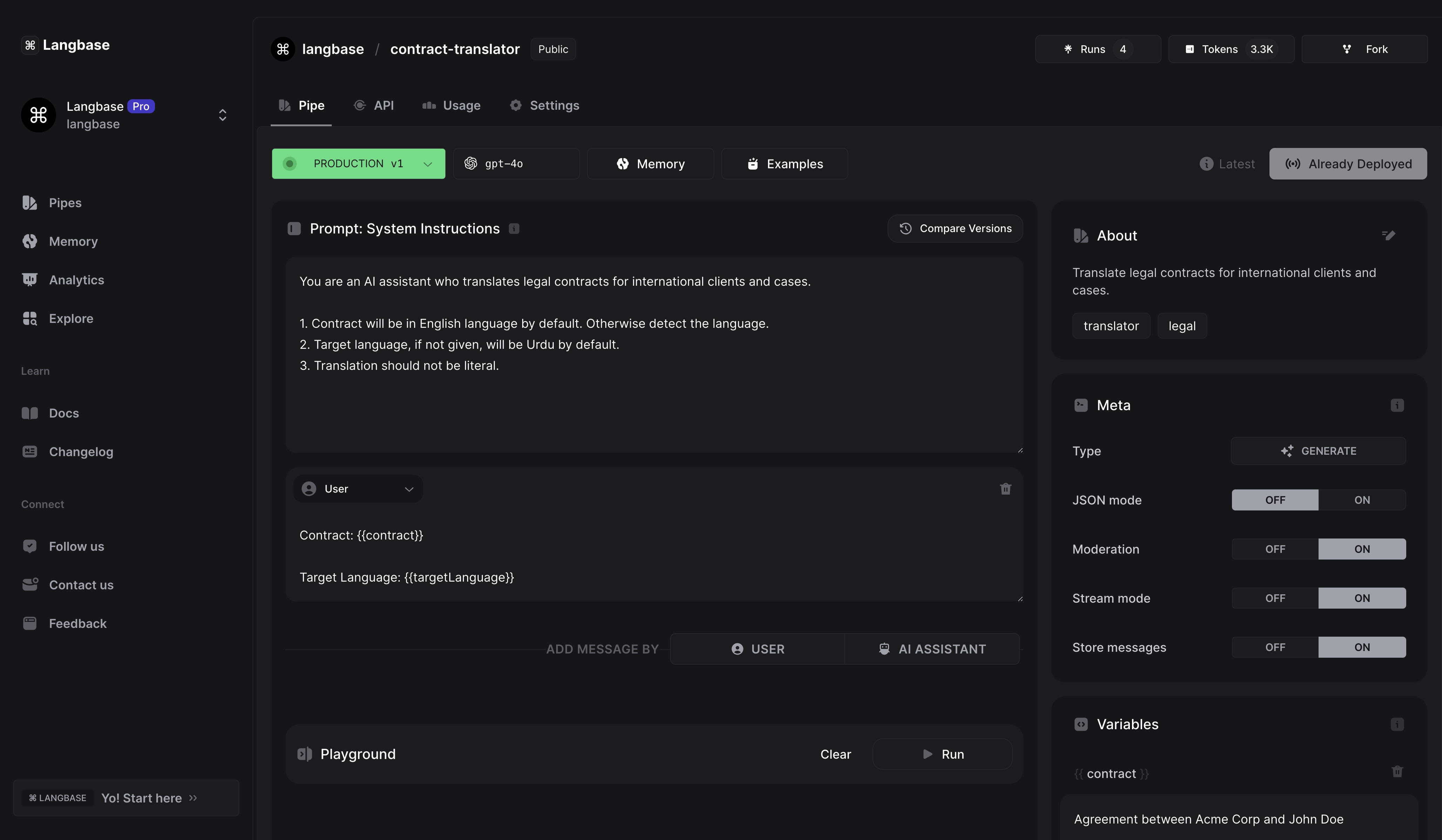Click the Compare Versions button
1442x840 pixels.
[955, 229]
